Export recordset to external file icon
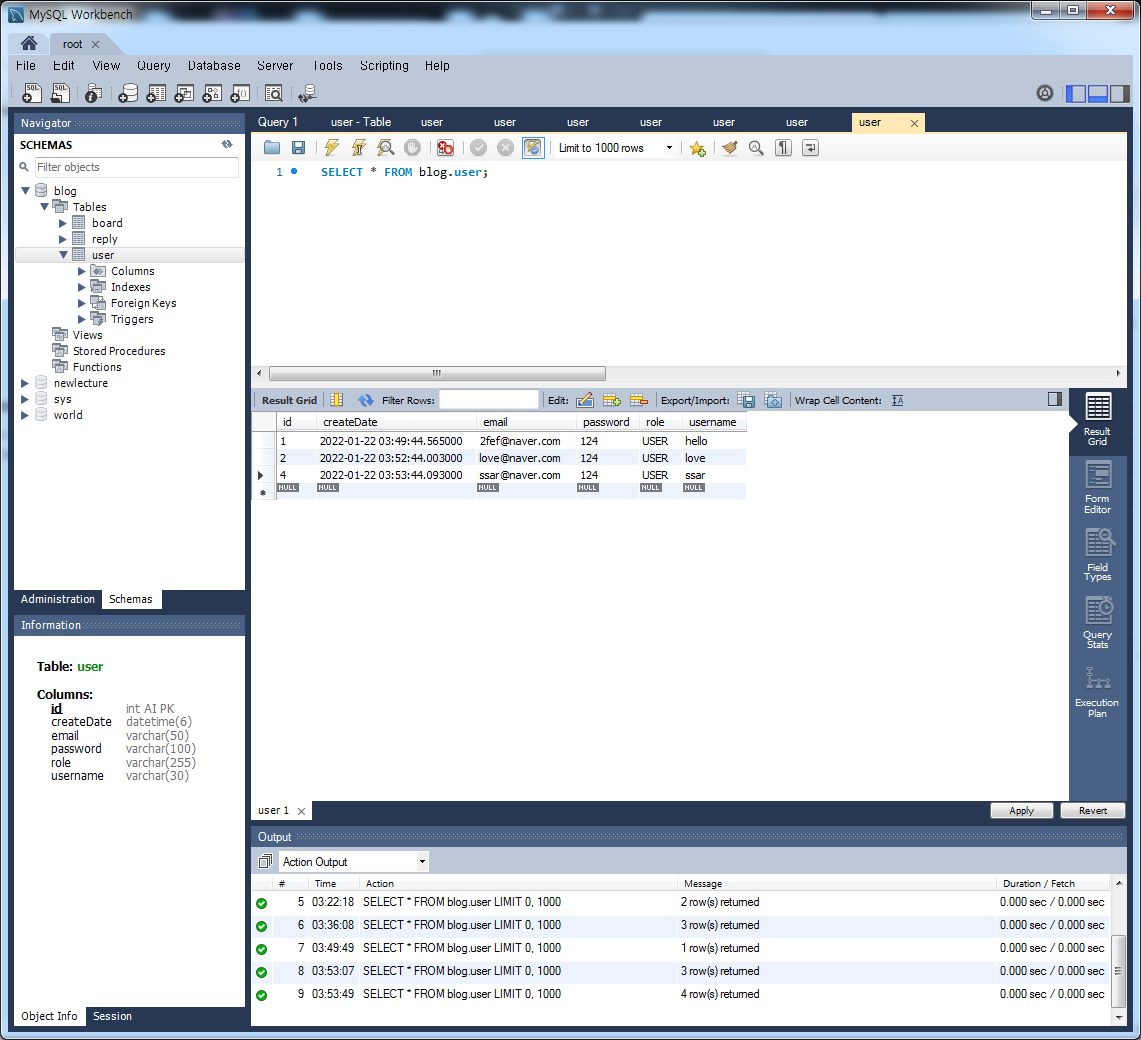Viewport: 1141px width, 1040px height. click(746, 400)
